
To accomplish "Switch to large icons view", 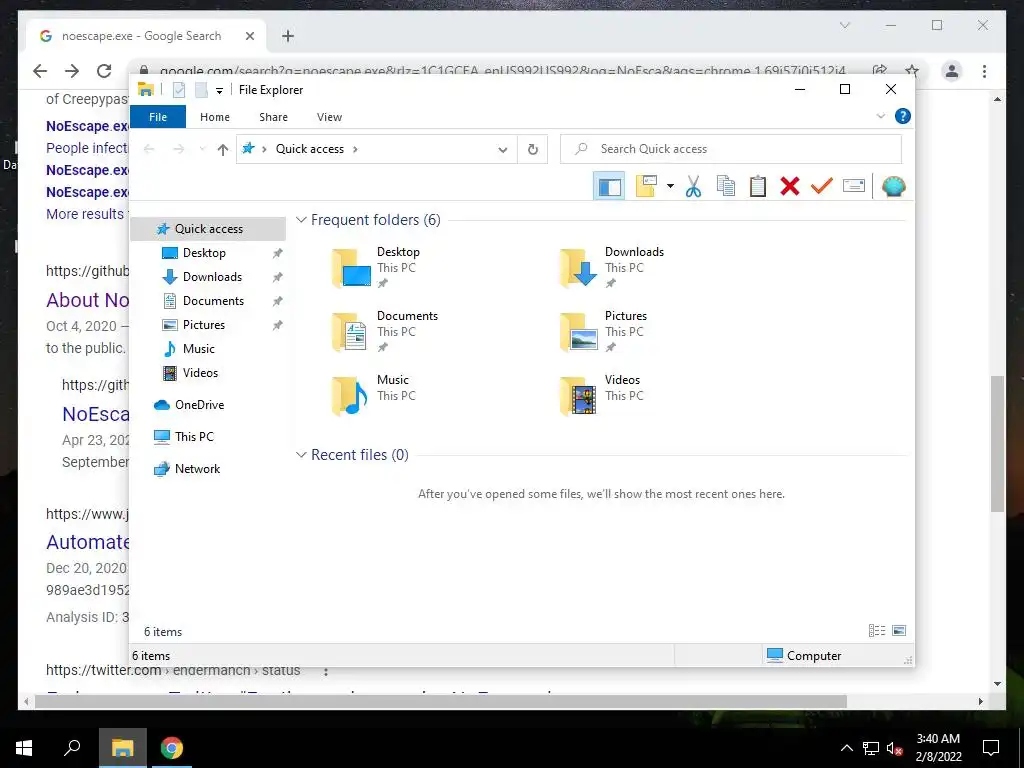I will coord(899,631).
